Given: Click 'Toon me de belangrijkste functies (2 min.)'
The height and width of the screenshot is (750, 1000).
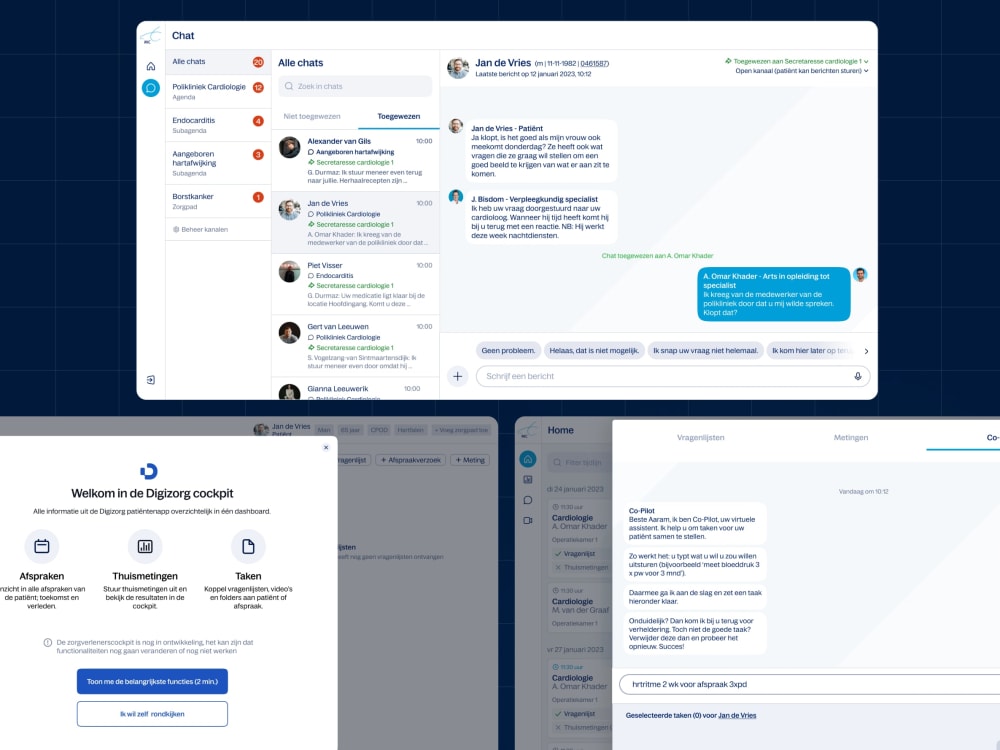Looking at the screenshot, I should (152, 681).
